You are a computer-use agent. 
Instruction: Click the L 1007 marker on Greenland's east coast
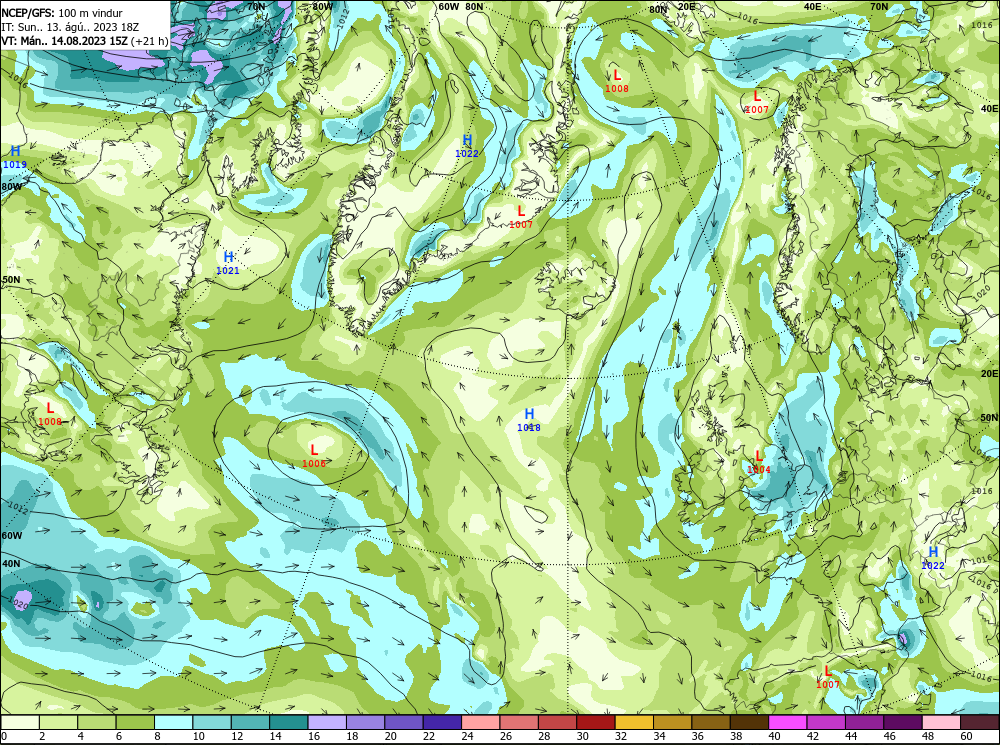[x=521, y=217]
